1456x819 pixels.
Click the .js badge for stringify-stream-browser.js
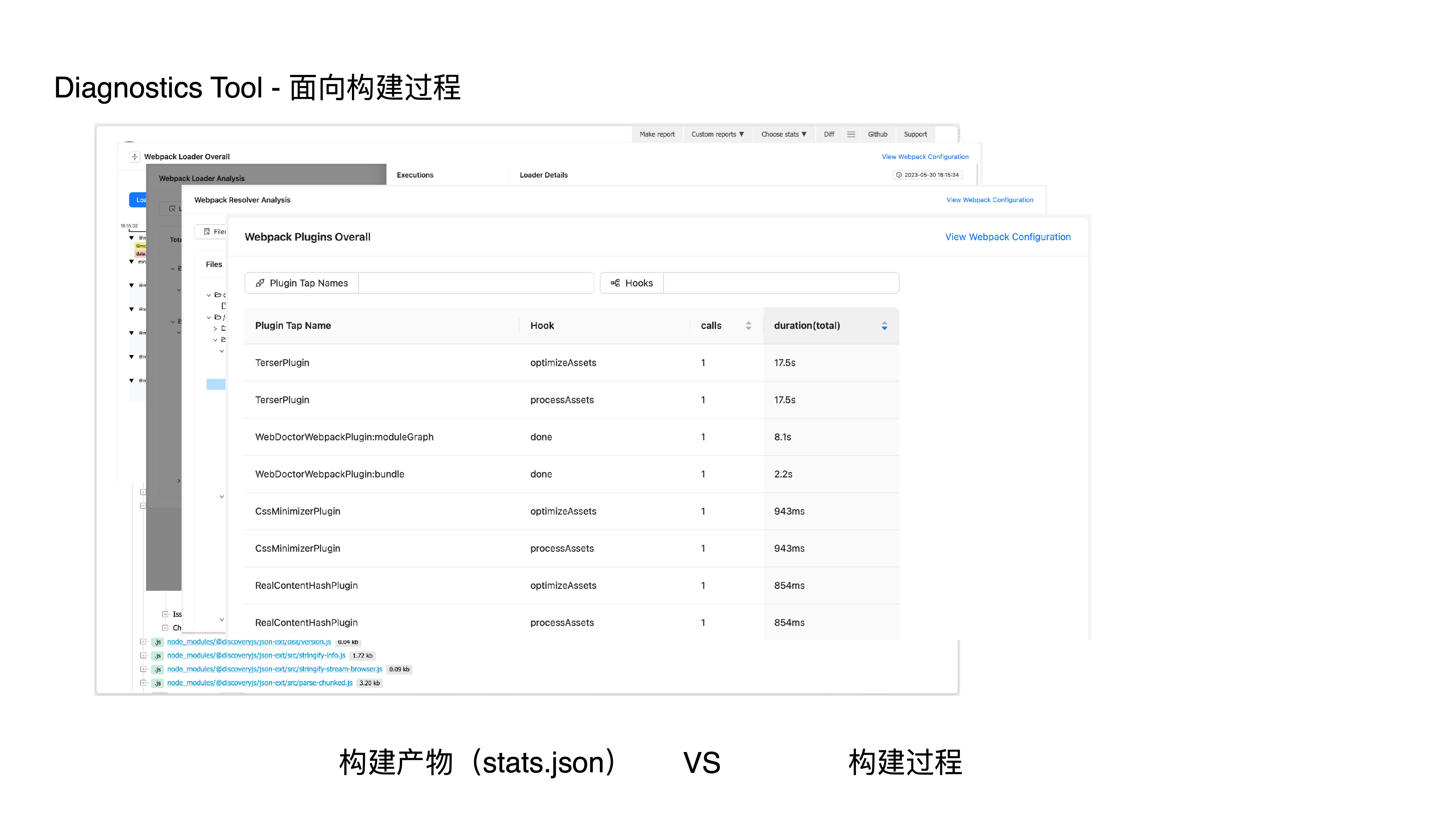[x=158, y=669]
